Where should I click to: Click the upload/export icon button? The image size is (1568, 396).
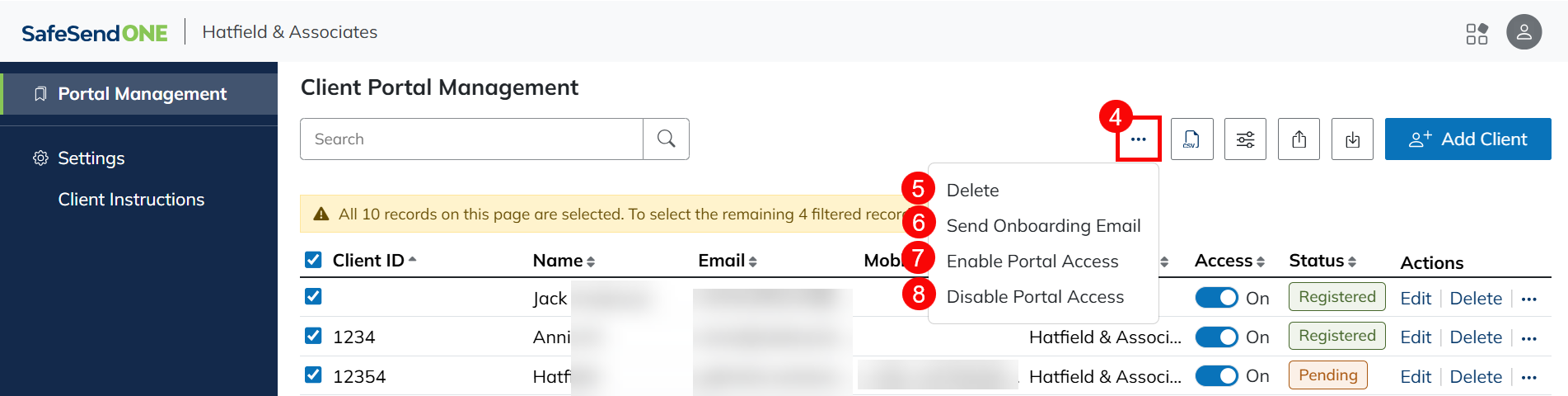(1299, 139)
